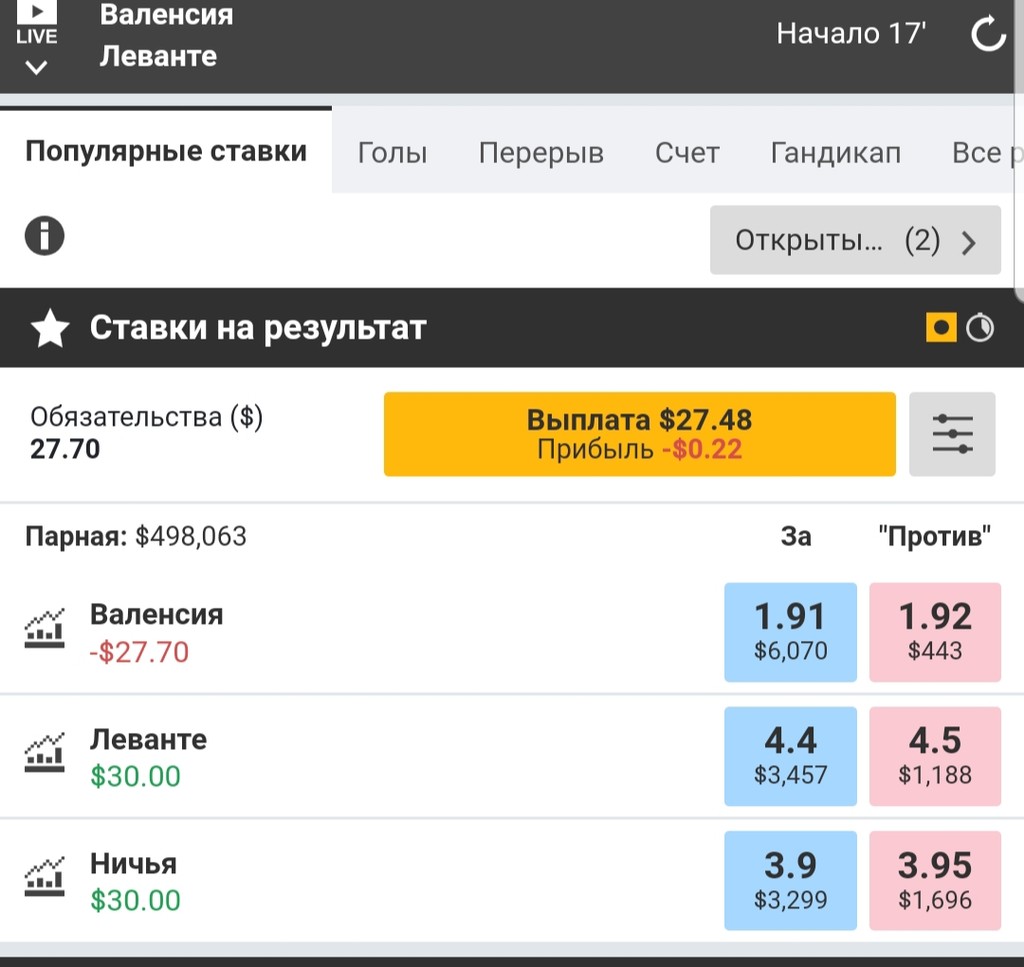
Task: Lay Леванте at odds 4.5
Action: 935,756
